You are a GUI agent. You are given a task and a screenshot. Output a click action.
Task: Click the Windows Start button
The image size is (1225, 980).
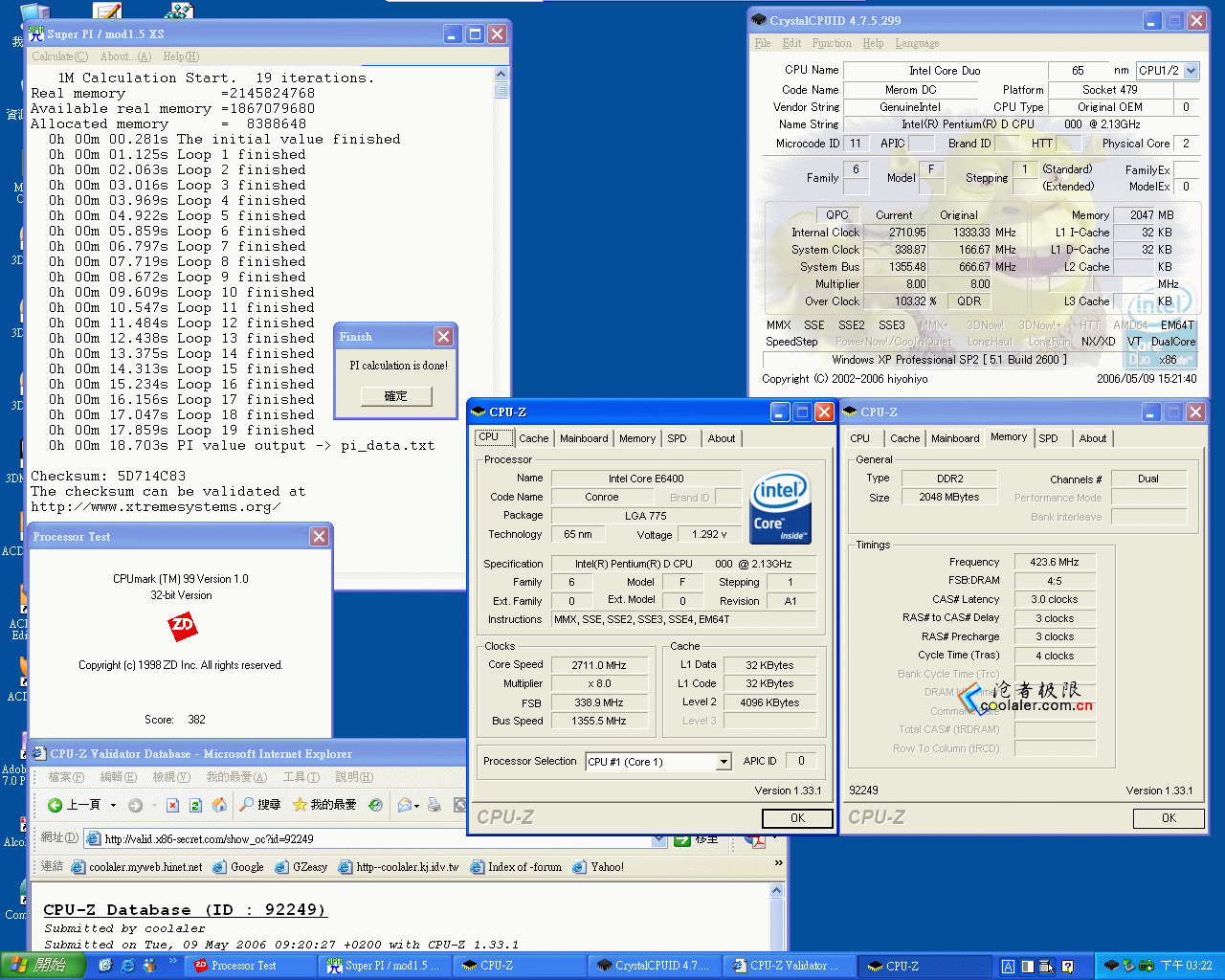coord(41,966)
